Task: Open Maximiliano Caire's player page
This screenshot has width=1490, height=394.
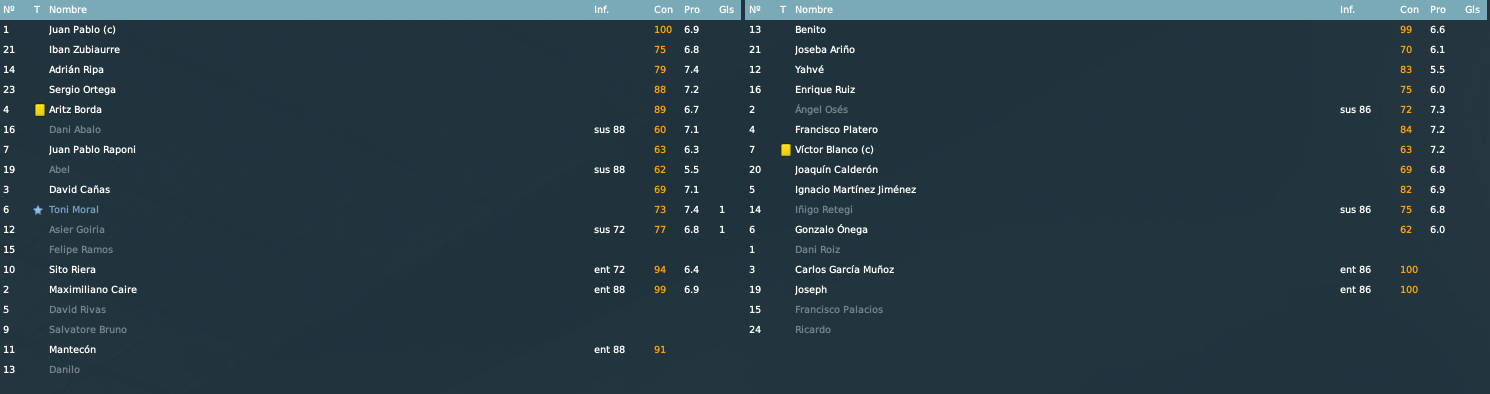Action: pos(93,290)
